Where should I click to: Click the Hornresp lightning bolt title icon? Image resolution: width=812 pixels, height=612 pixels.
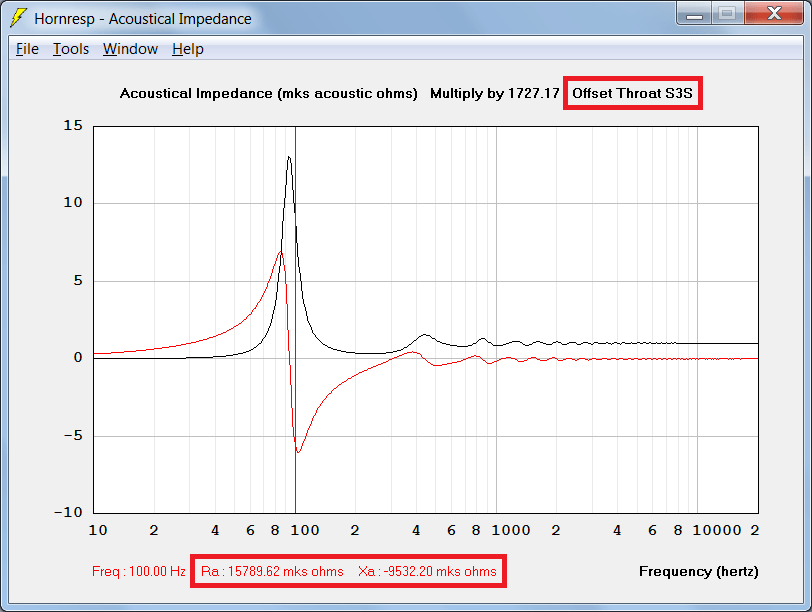point(19,18)
